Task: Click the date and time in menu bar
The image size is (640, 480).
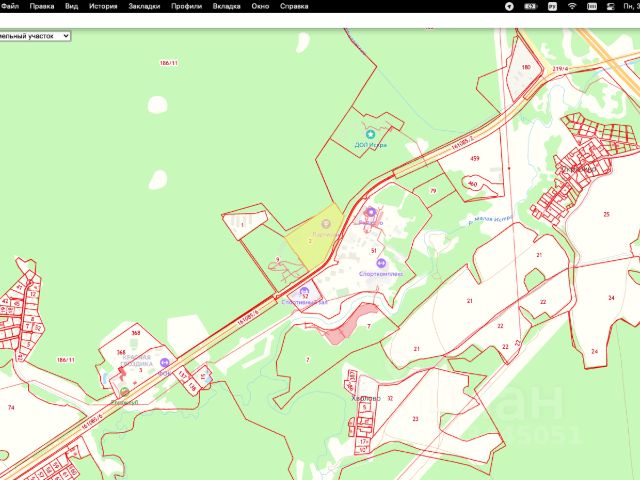Action: 631,6
